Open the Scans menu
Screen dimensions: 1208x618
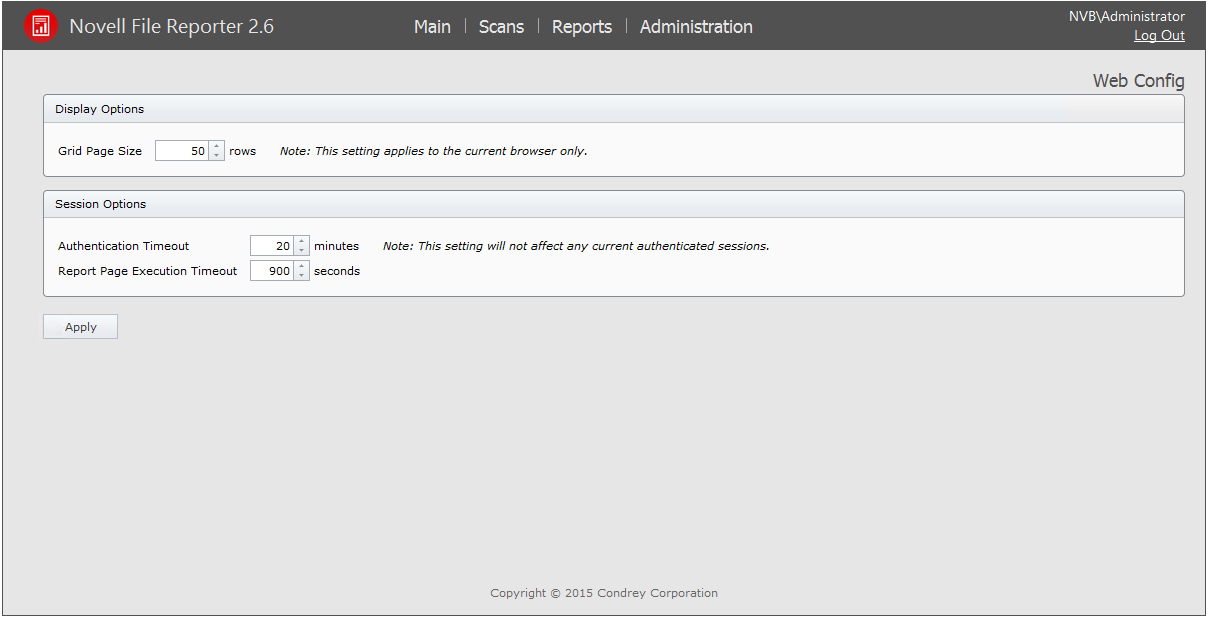501,27
